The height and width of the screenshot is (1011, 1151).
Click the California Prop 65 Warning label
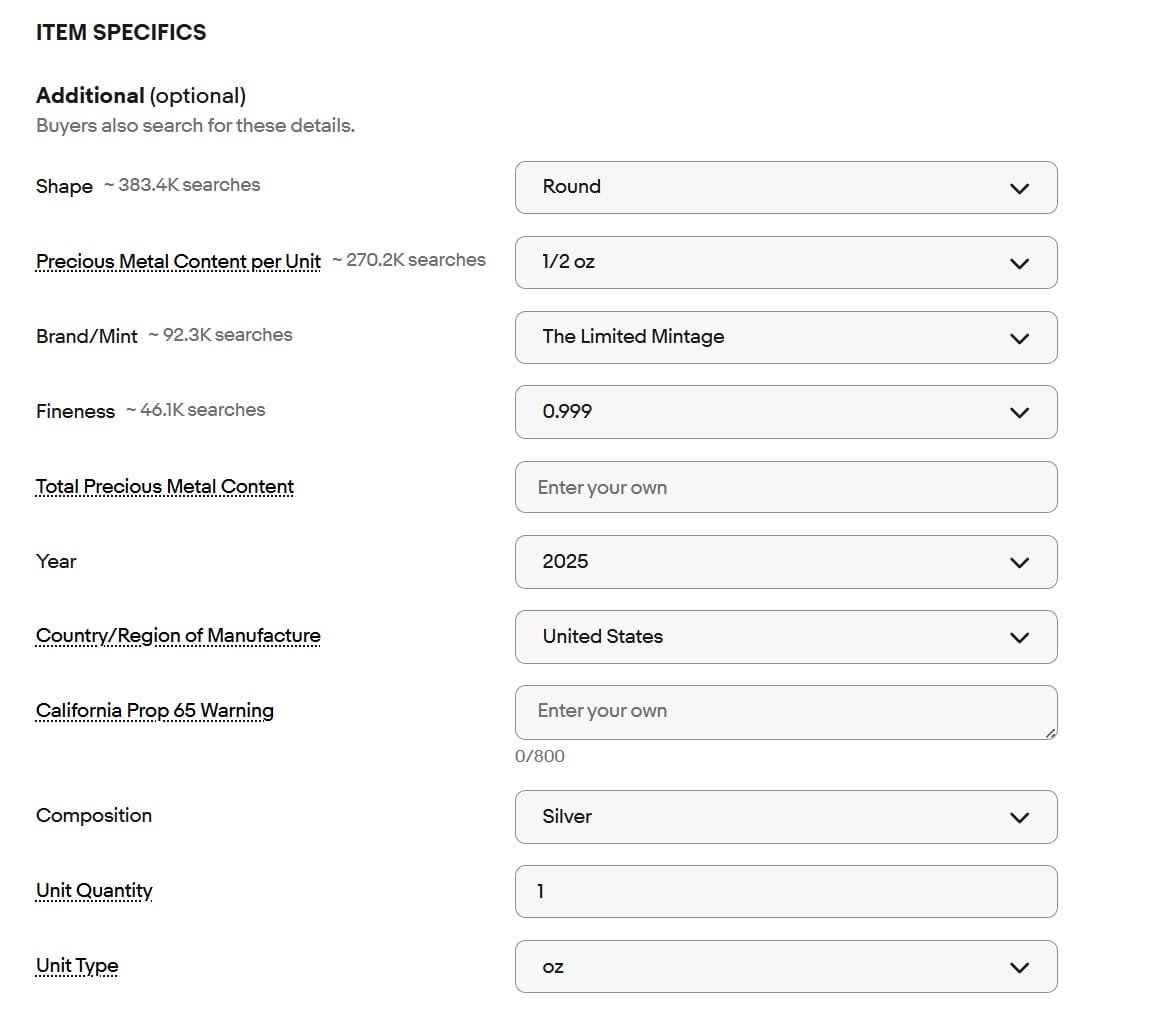tap(155, 711)
